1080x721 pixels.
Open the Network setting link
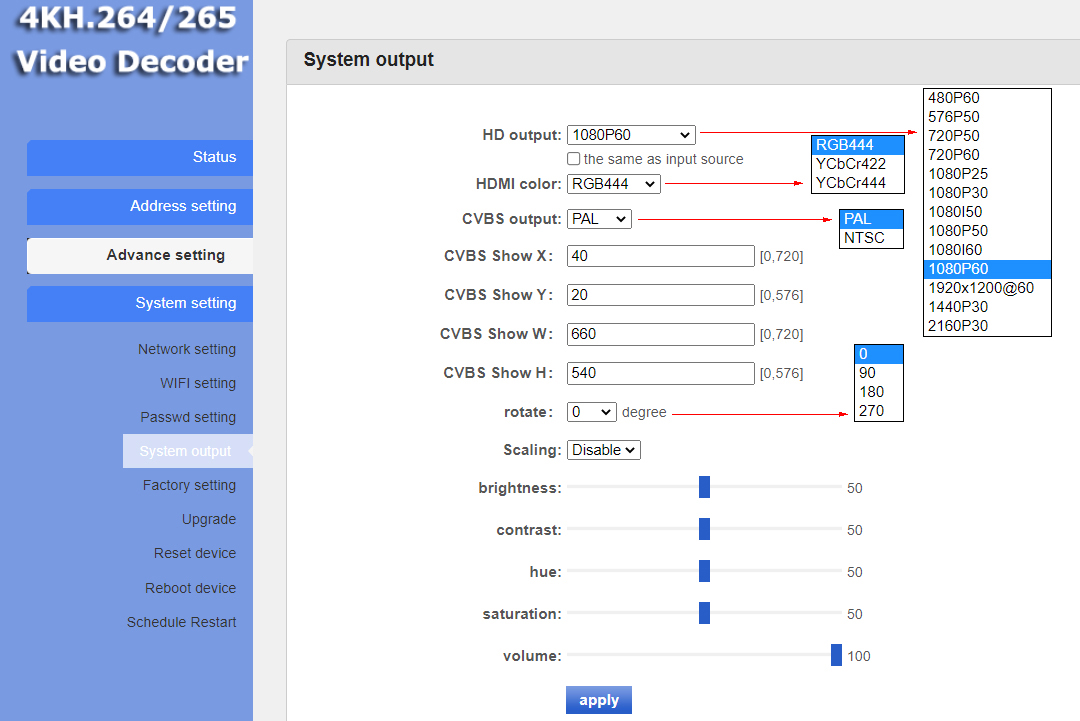click(x=187, y=349)
